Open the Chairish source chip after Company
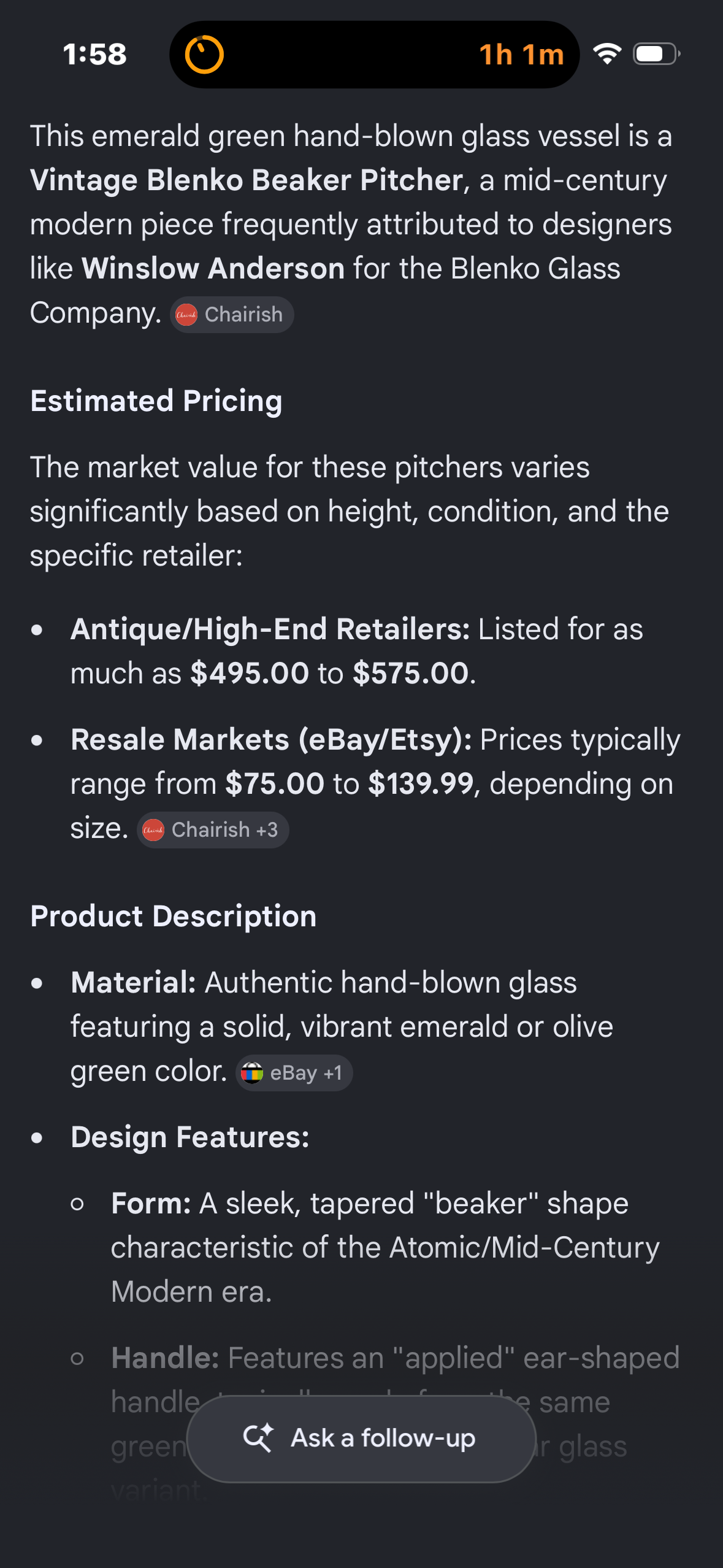 (x=232, y=315)
